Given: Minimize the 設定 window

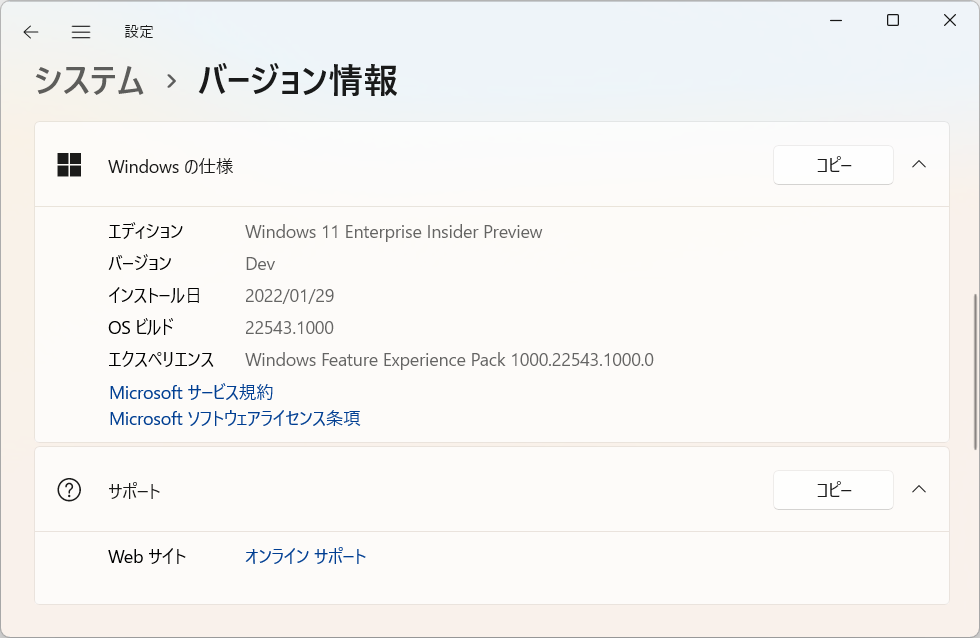Looking at the screenshot, I should click(836, 20).
